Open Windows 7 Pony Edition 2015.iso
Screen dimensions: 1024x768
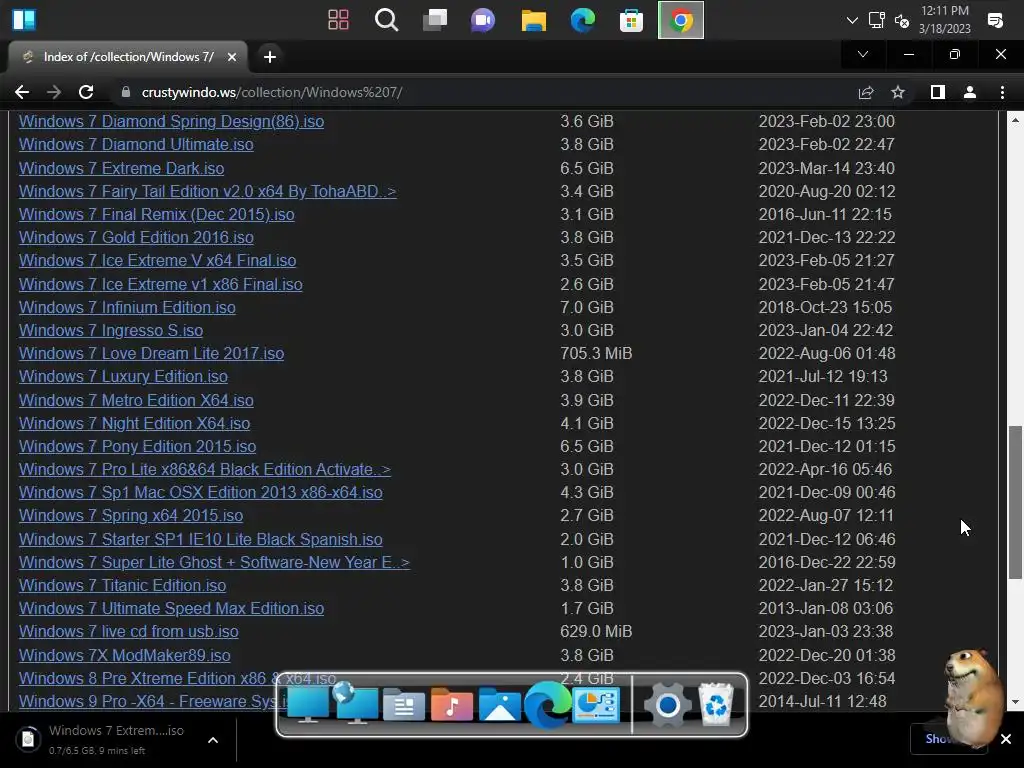137,446
